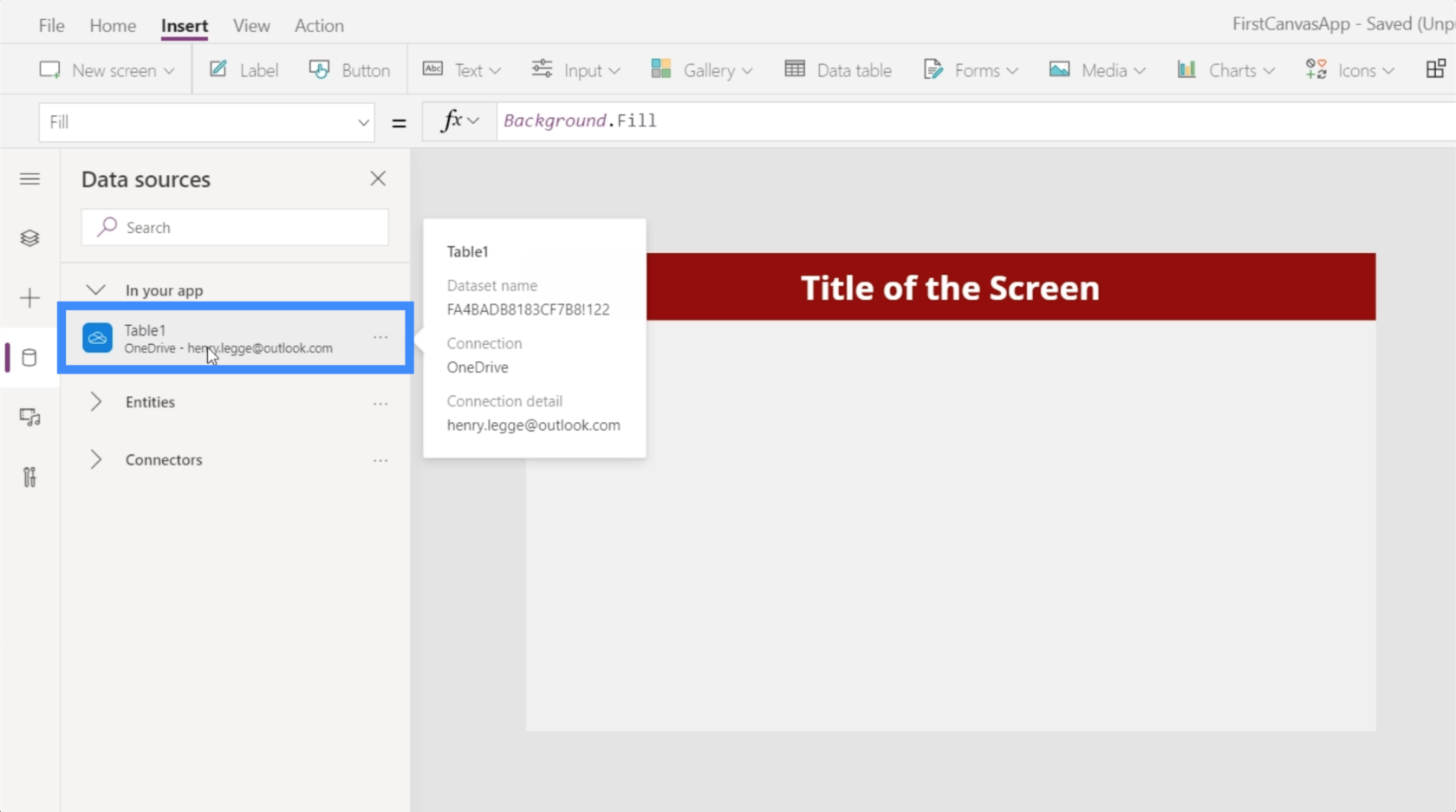Collapse the In your app section
The width and height of the screenshot is (1456, 812).
[96, 290]
